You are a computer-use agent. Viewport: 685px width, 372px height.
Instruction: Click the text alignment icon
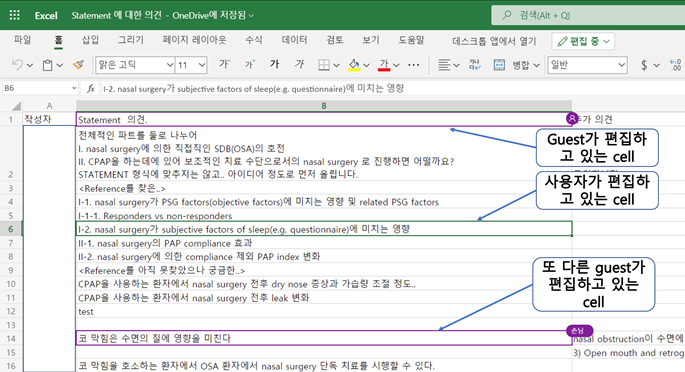pos(444,65)
